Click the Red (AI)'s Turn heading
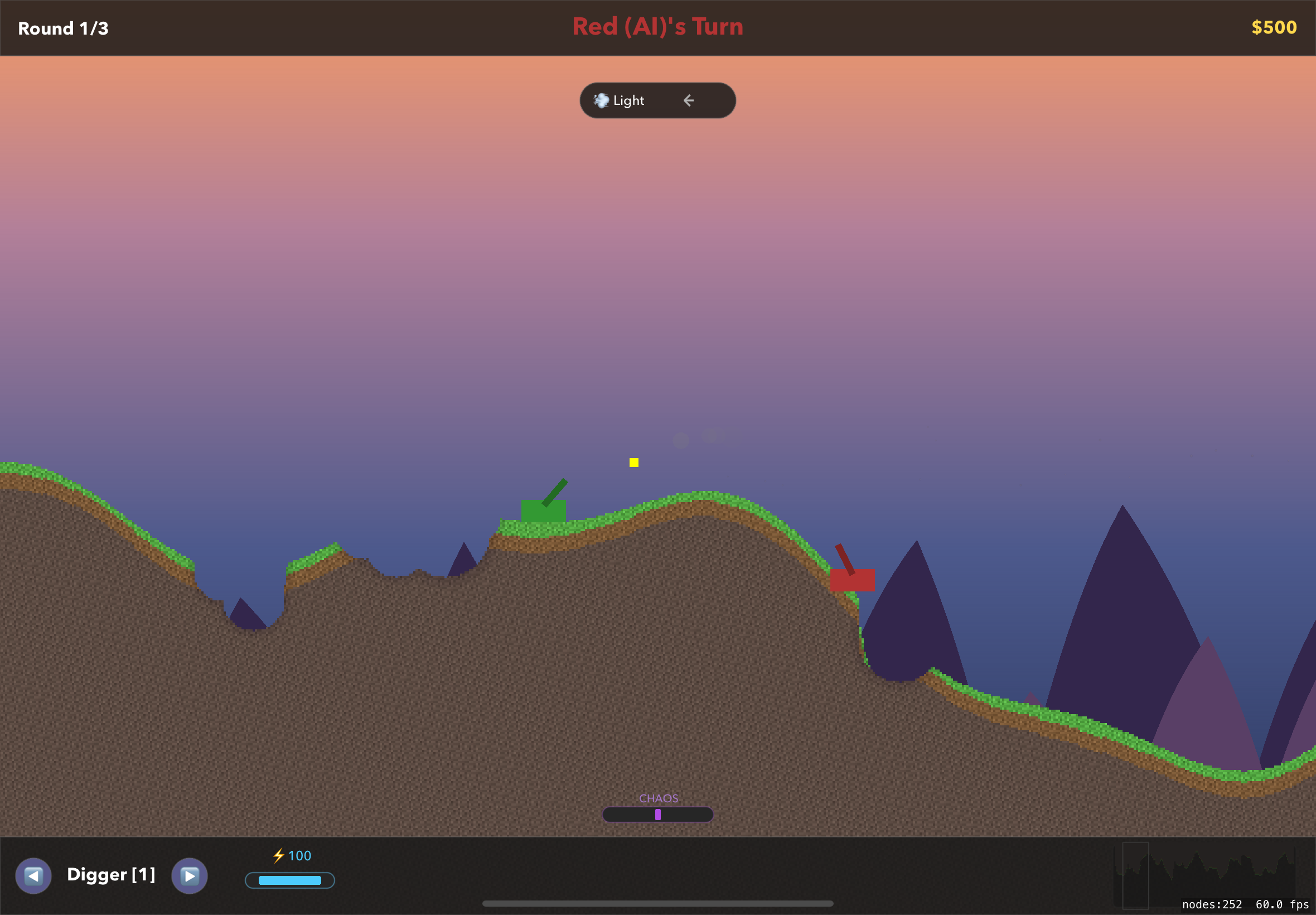The width and height of the screenshot is (1316, 915). tap(657, 26)
